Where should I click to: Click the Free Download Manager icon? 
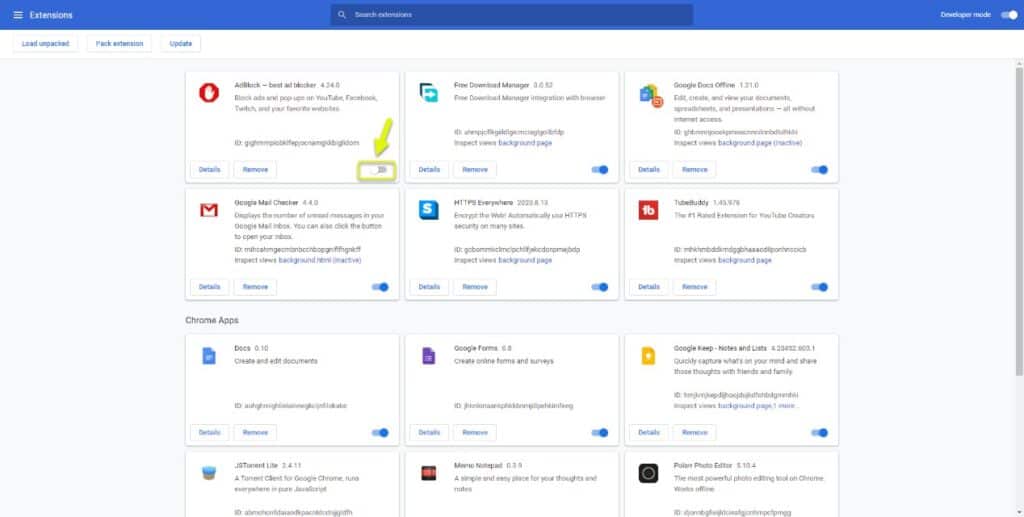pos(428,93)
